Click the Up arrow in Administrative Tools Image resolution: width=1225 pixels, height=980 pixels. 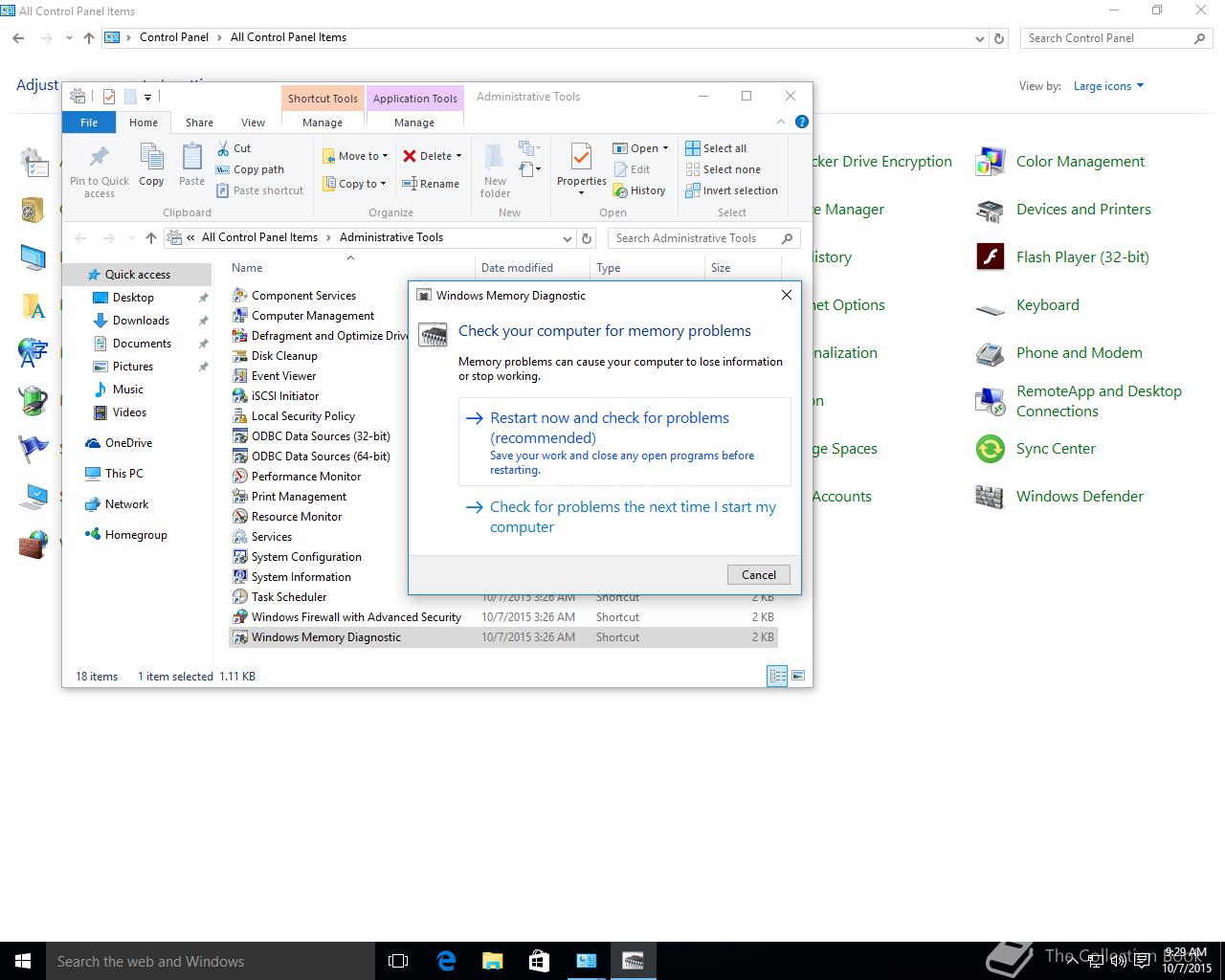tap(150, 238)
